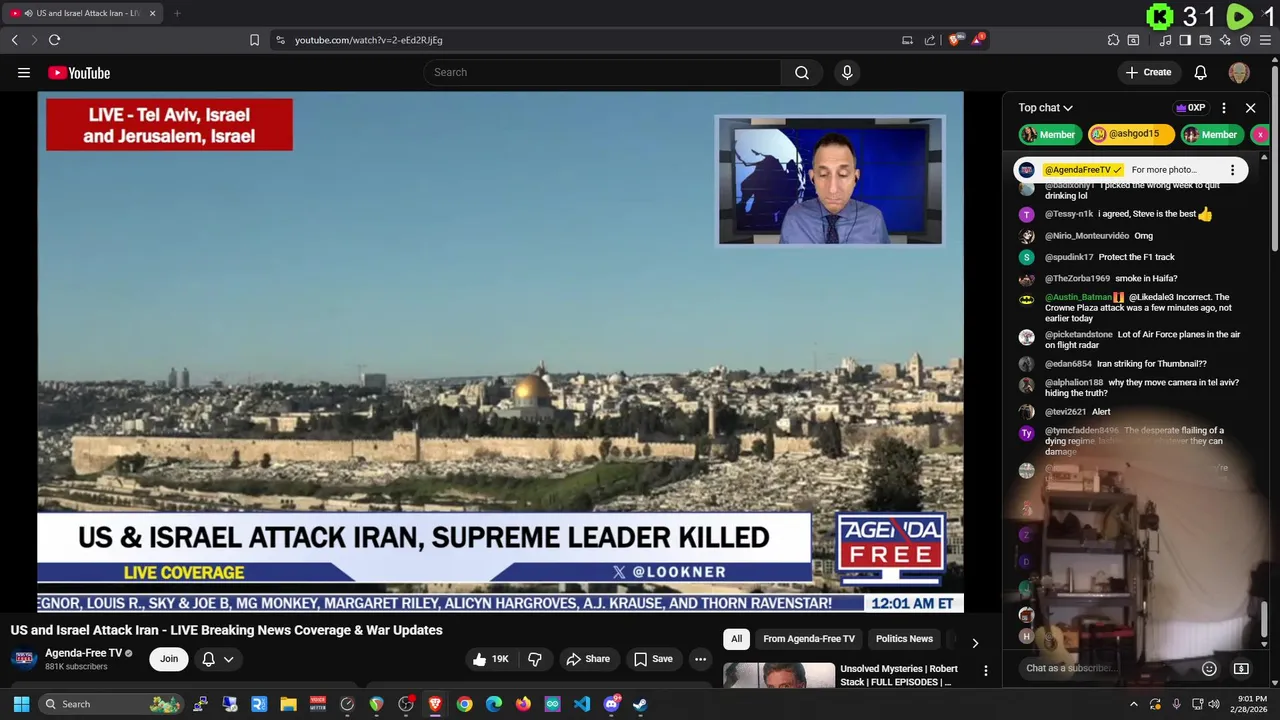Open the account avatar menu
The width and height of the screenshot is (1280, 720).
tap(1239, 72)
